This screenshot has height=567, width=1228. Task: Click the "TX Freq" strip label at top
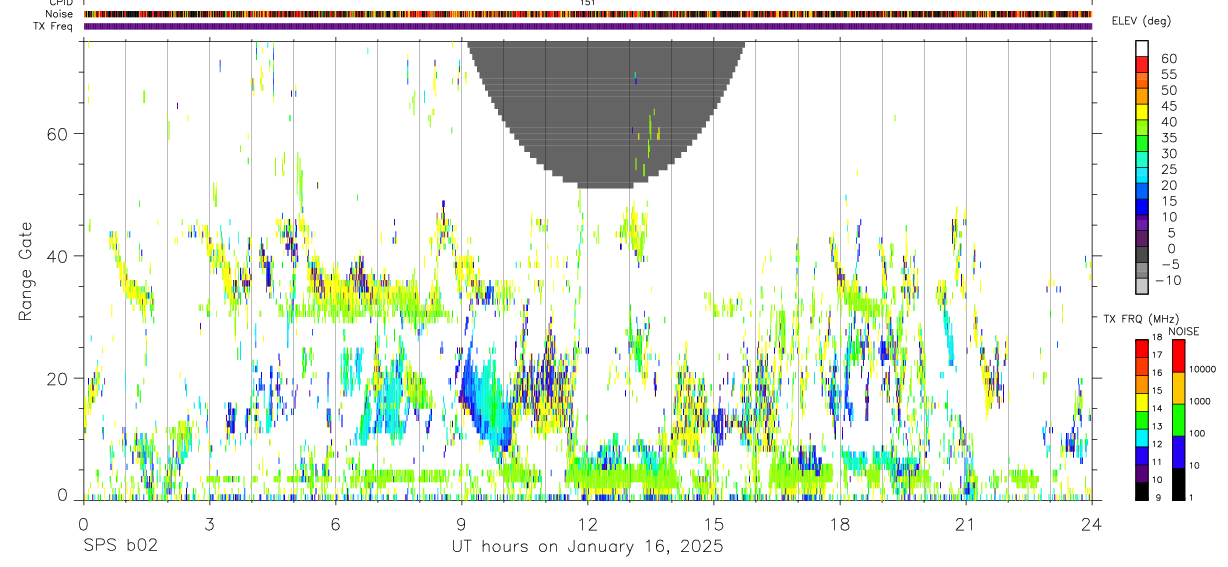(54, 26)
